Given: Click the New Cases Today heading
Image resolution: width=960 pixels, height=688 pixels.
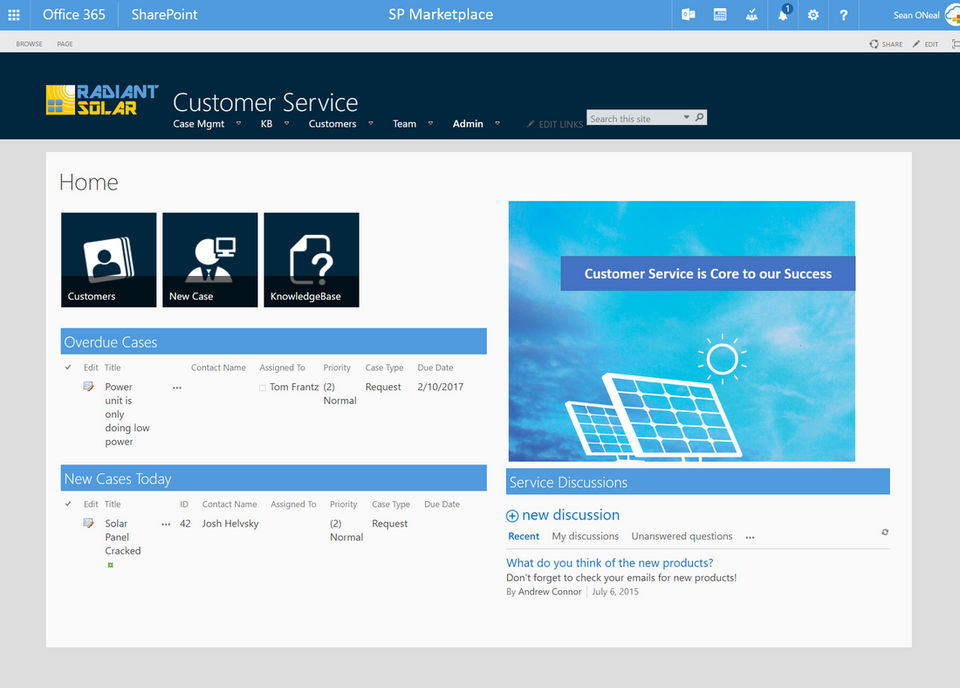Looking at the screenshot, I should click(118, 479).
